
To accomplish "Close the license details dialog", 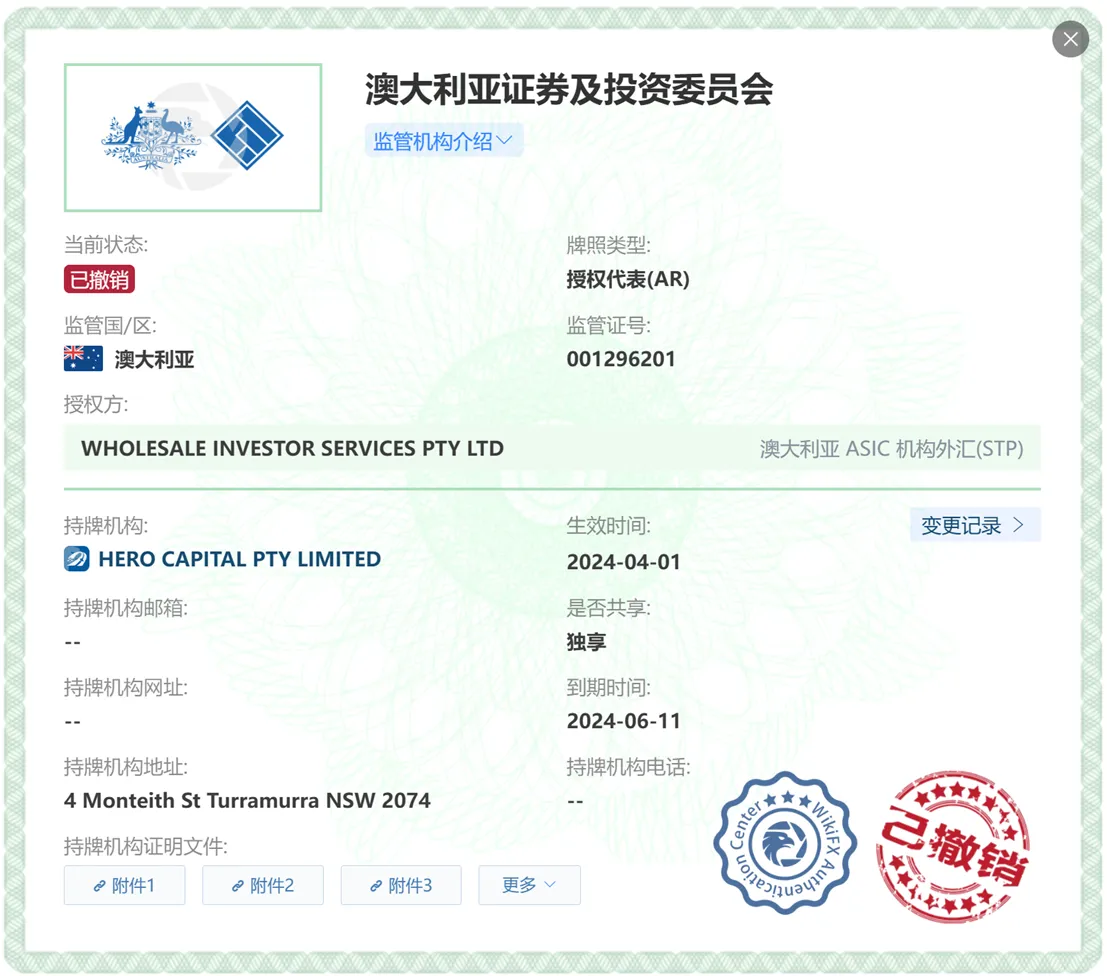I will point(1070,40).
